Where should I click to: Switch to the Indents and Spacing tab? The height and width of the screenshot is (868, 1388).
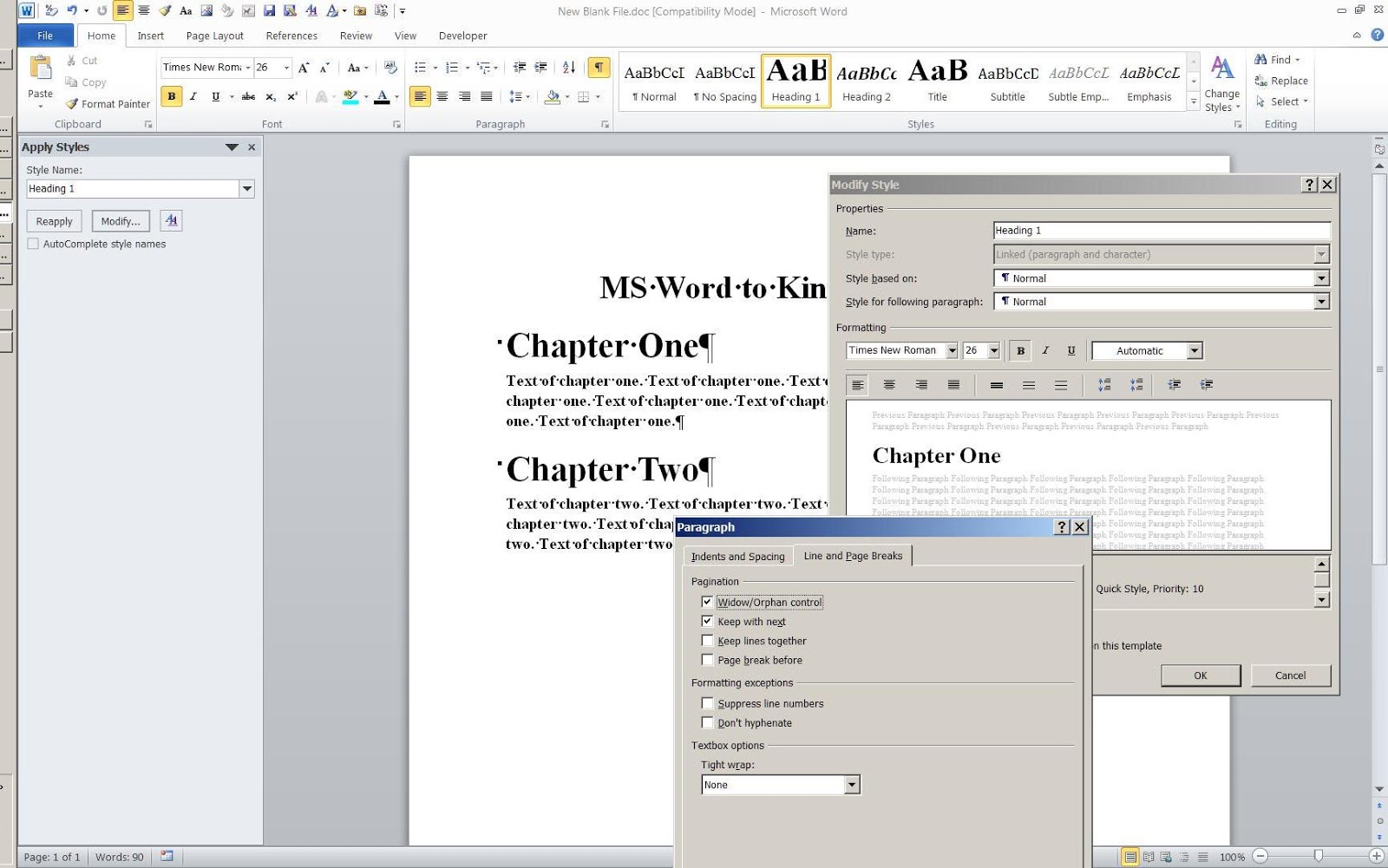point(737,556)
